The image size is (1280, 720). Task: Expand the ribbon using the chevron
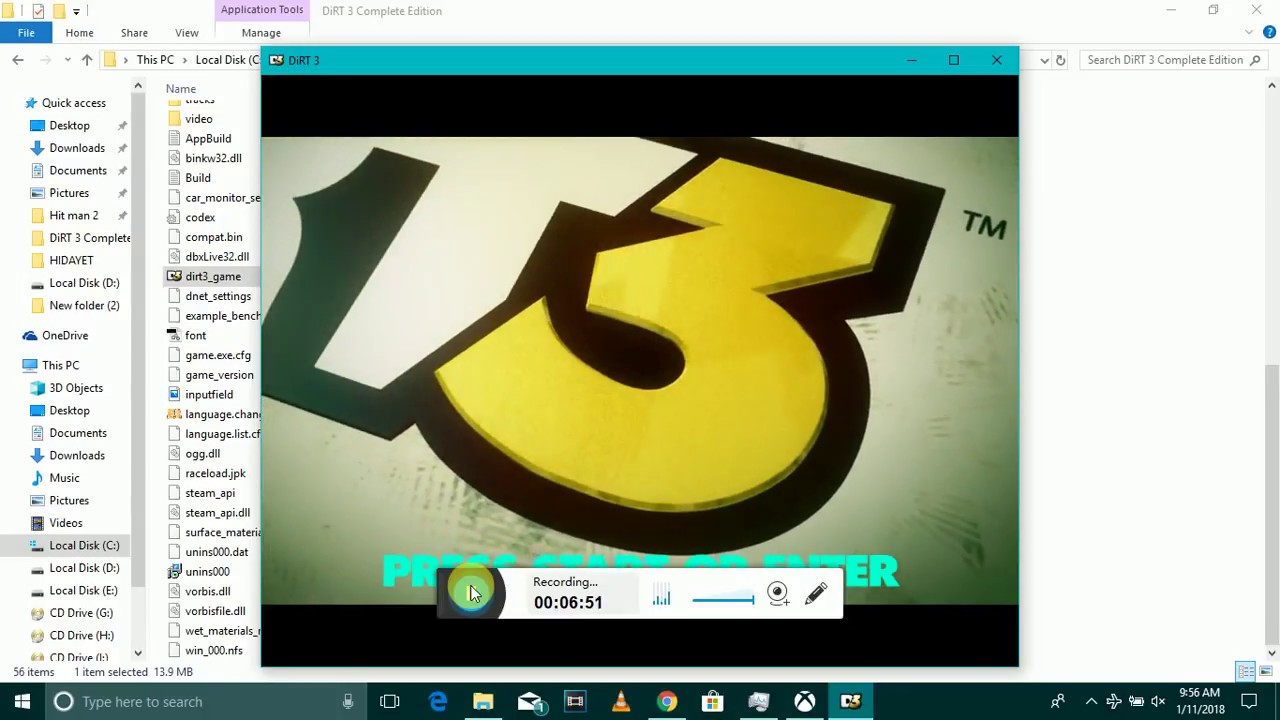click(x=1249, y=32)
